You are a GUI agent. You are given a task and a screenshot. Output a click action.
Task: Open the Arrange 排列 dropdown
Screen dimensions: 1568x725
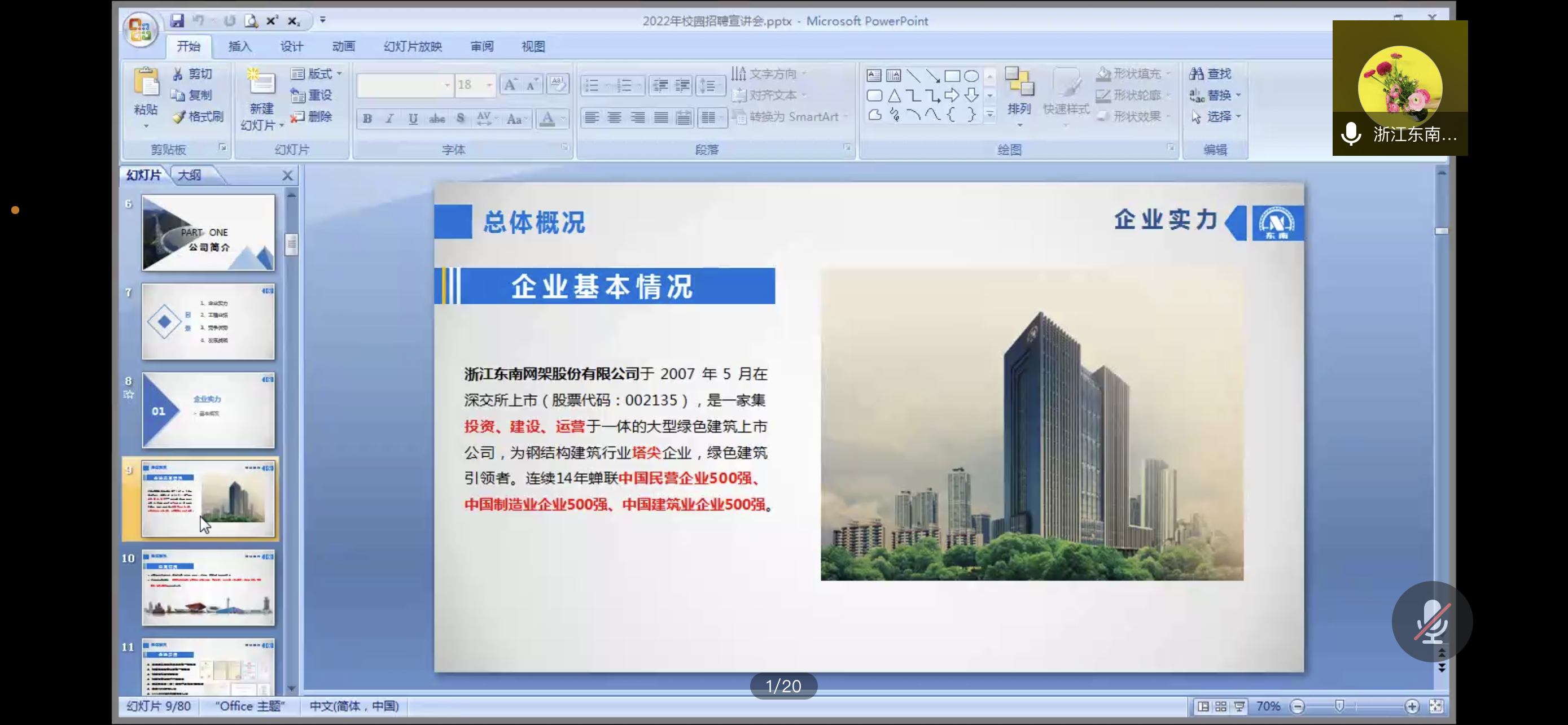pos(1019,97)
